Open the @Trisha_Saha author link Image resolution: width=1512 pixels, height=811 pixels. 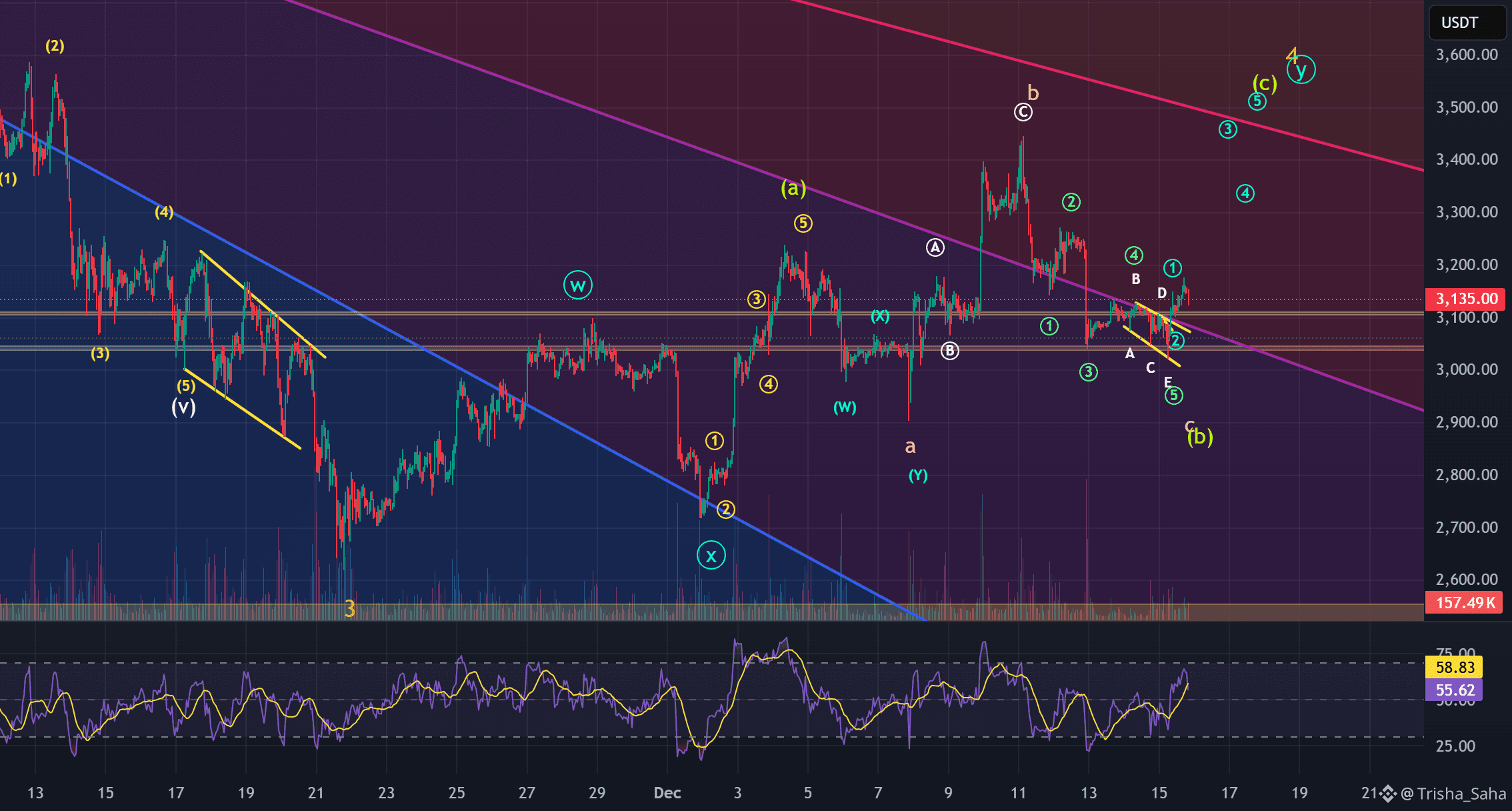pos(1453,794)
